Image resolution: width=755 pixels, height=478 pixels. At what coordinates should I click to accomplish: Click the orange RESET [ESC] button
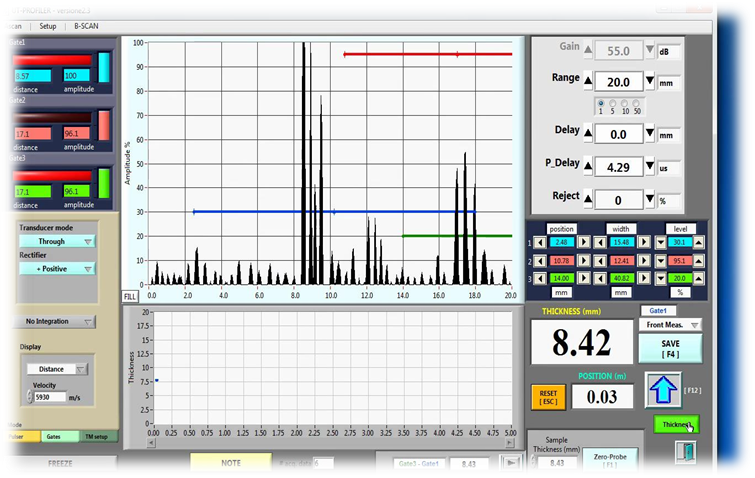click(x=548, y=397)
